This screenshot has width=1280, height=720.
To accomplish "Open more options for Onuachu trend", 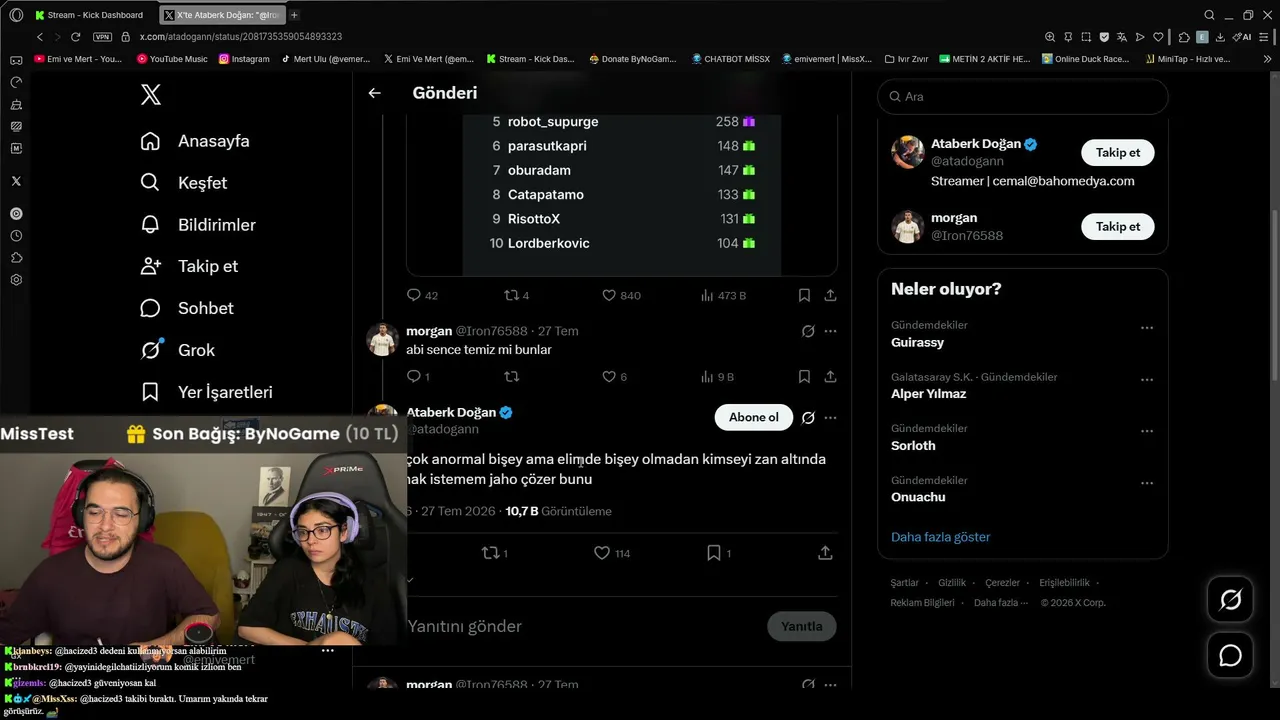I will tap(1147, 483).
